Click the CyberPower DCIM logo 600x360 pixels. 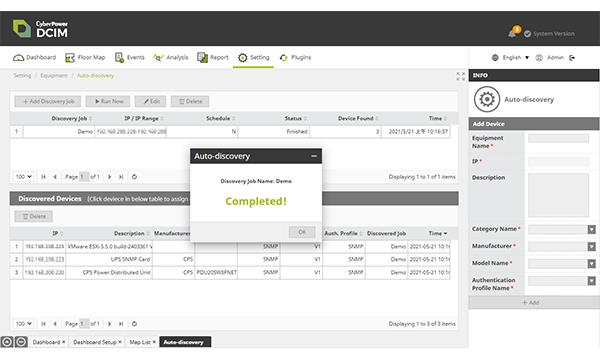point(40,28)
